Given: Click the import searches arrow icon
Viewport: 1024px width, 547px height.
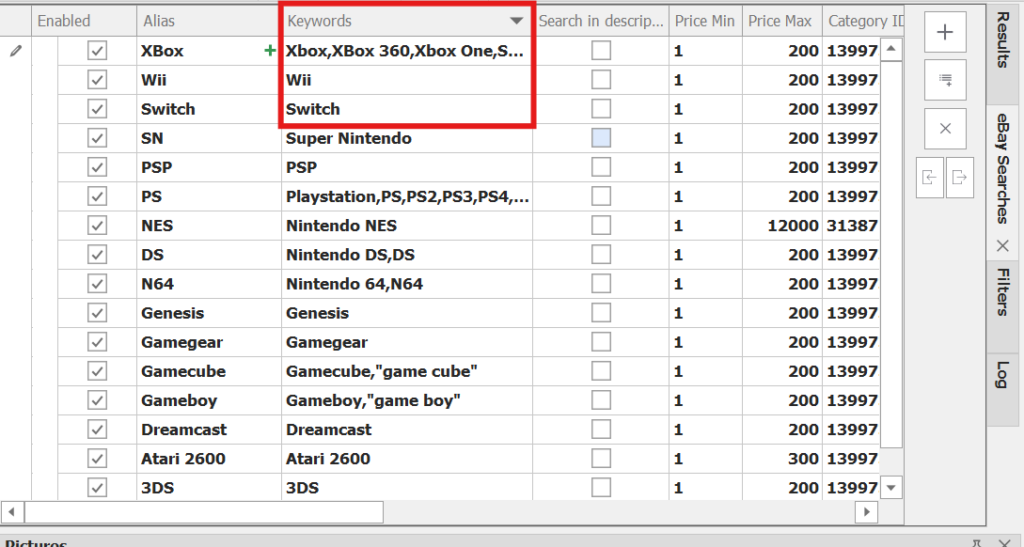Looking at the screenshot, I should tap(929, 178).
